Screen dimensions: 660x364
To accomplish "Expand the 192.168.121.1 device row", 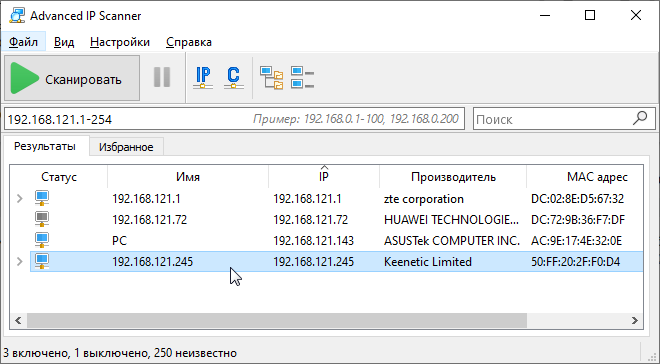I will 19,199.
